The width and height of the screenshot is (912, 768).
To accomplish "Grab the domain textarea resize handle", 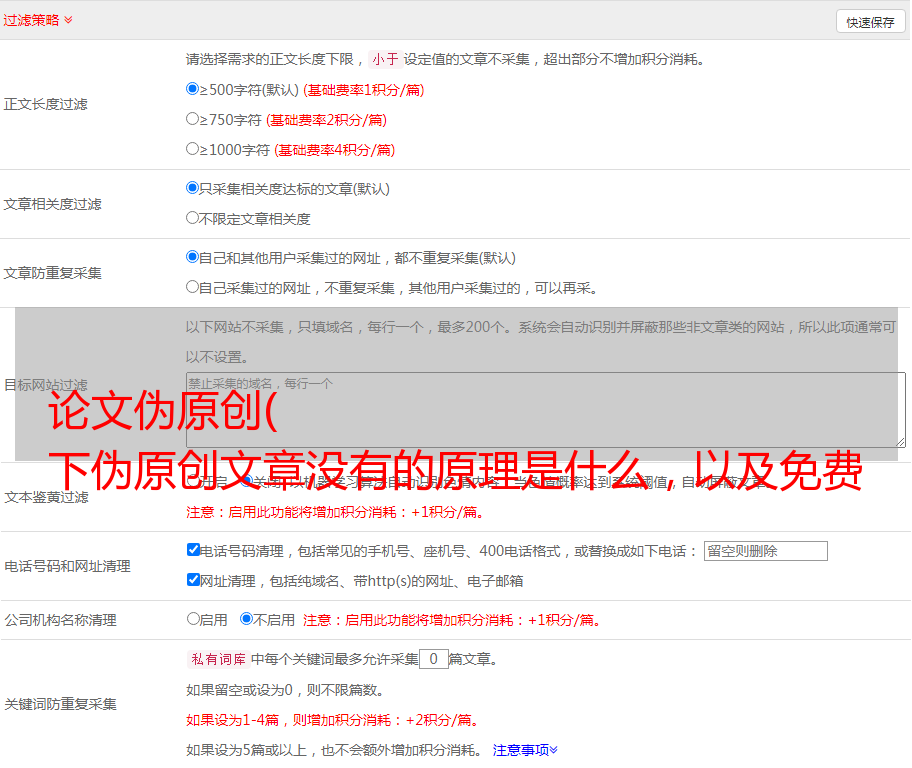I will point(900,442).
